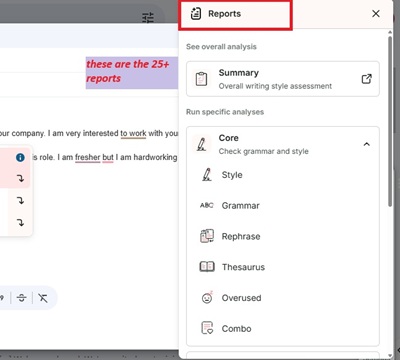
Task: Click the Summary clipboard icon
Action: click(x=201, y=79)
